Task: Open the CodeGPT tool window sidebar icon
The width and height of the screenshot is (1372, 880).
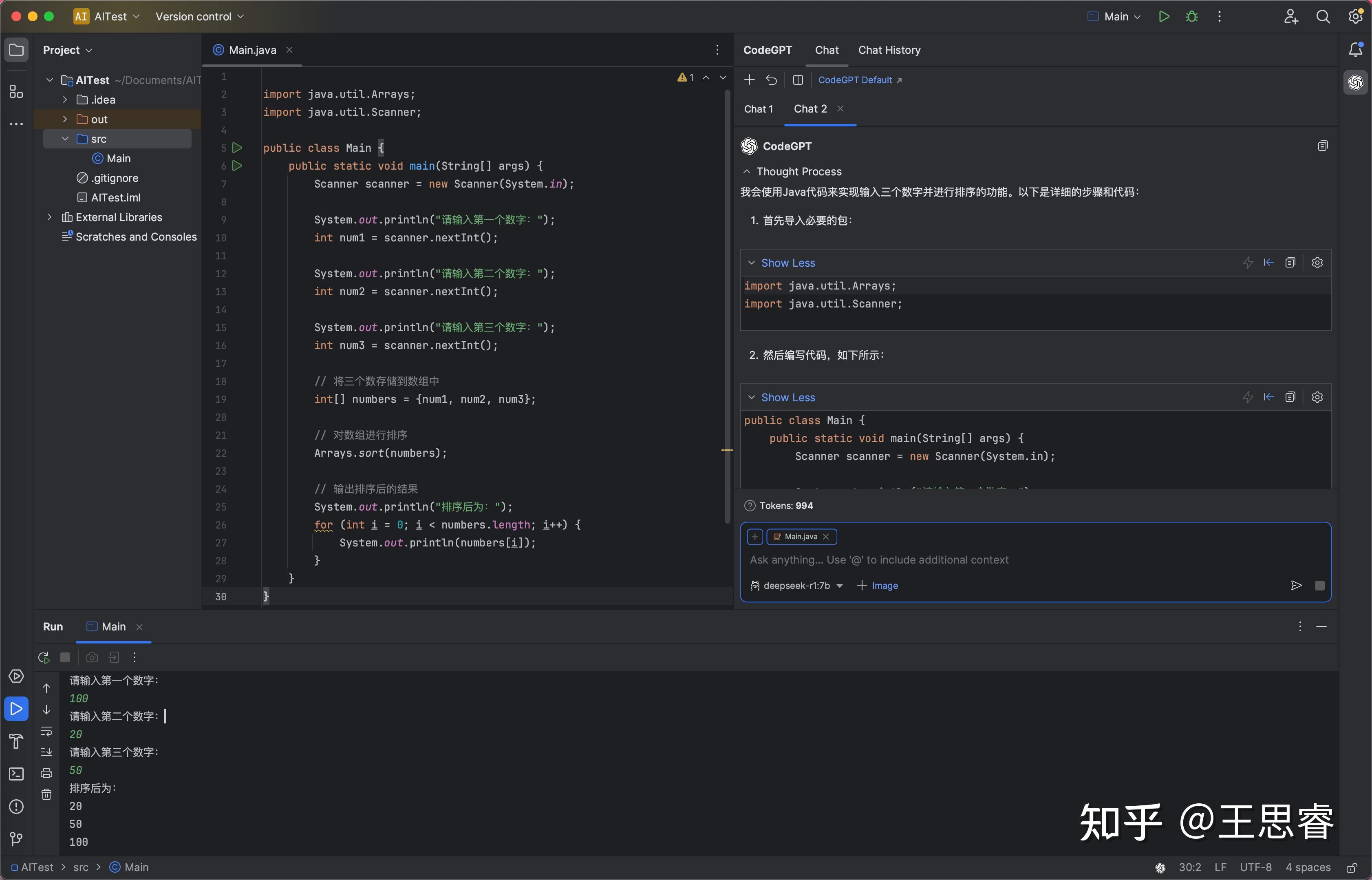Action: pyautogui.click(x=1355, y=83)
